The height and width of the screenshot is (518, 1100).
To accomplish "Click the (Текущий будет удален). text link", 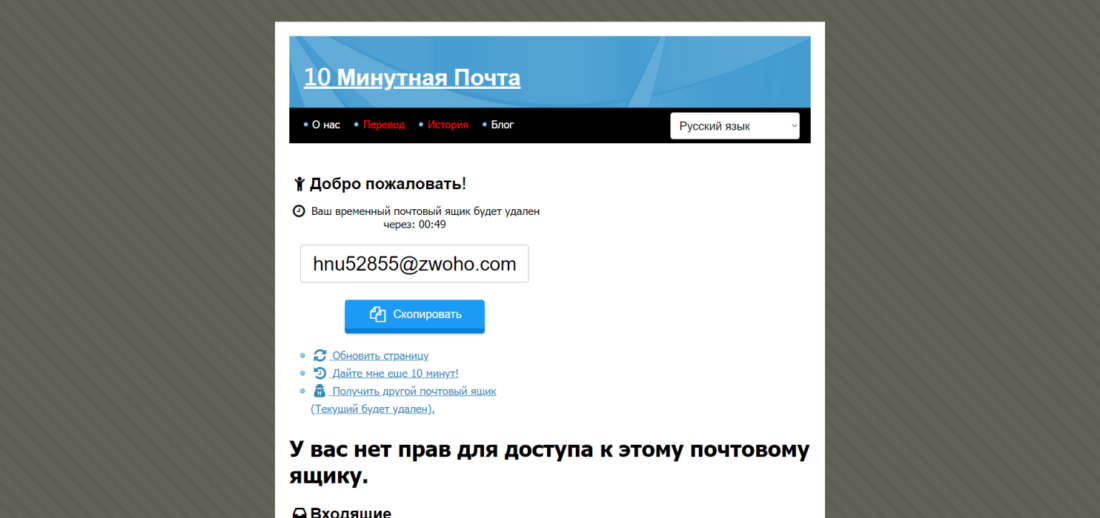I will (373, 409).
